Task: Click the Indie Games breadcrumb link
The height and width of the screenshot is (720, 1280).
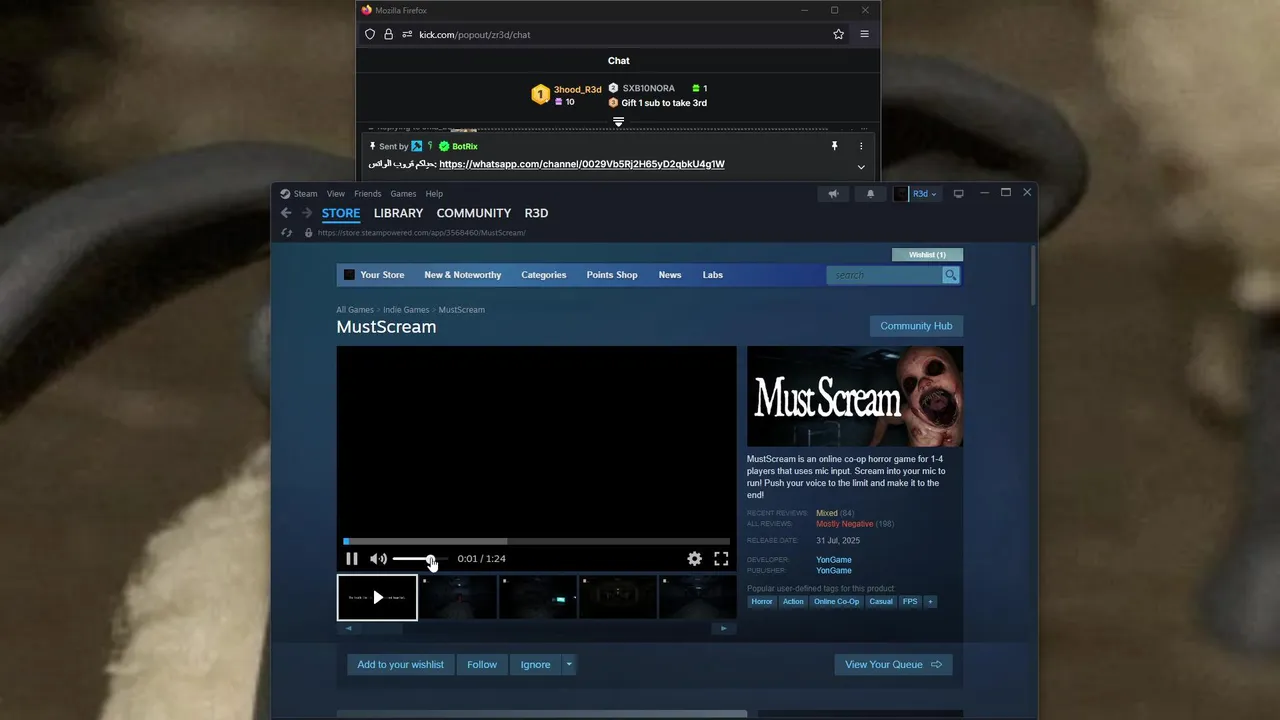Action: [x=406, y=310]
